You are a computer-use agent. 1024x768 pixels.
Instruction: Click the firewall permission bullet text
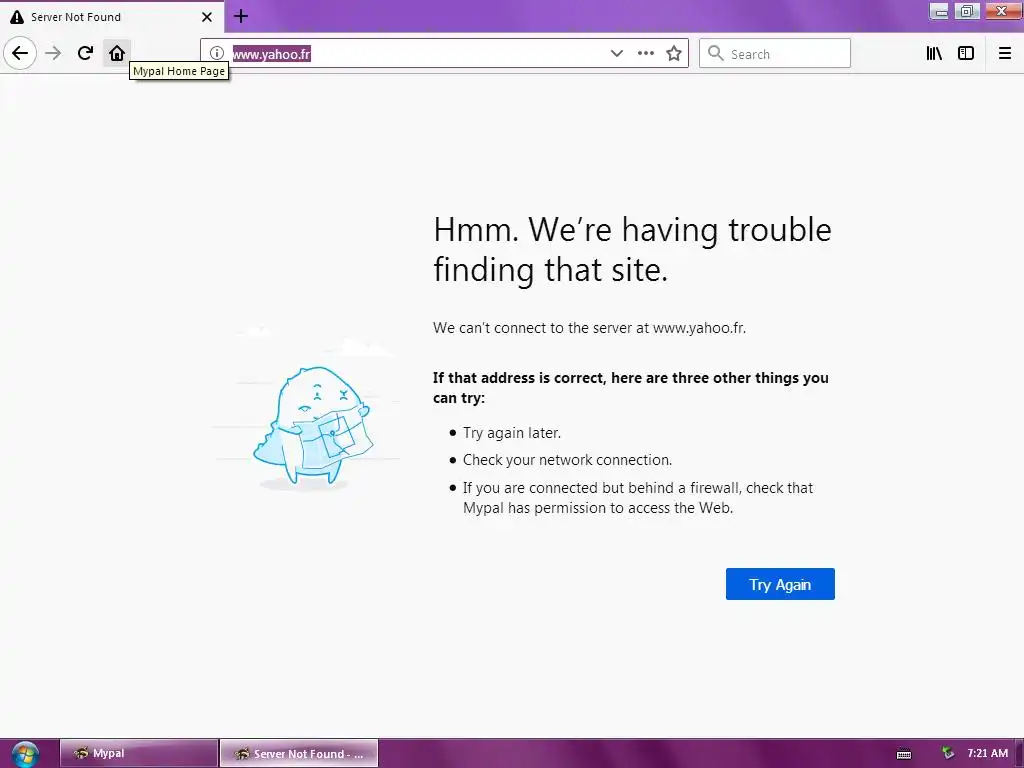click(x=637, y=498)
